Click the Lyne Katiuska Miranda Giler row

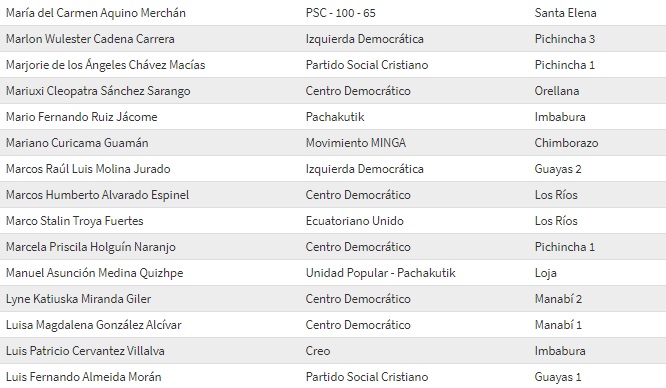(333, 299)
